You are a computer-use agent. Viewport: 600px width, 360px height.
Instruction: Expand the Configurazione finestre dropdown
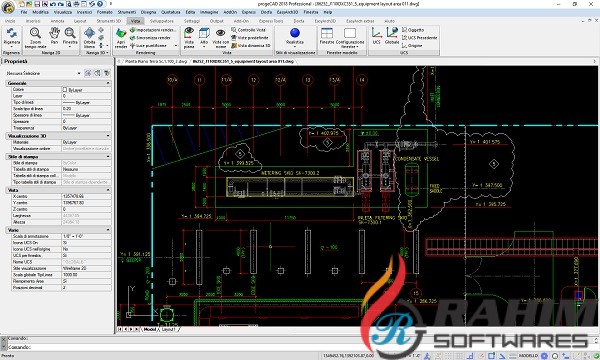(x=350, y=47)
